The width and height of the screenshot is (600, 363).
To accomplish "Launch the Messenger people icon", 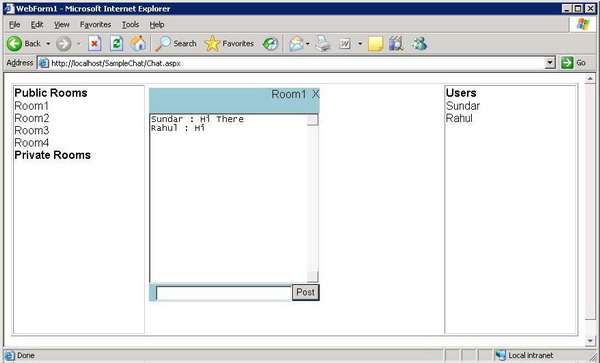I will coord(420,44).
